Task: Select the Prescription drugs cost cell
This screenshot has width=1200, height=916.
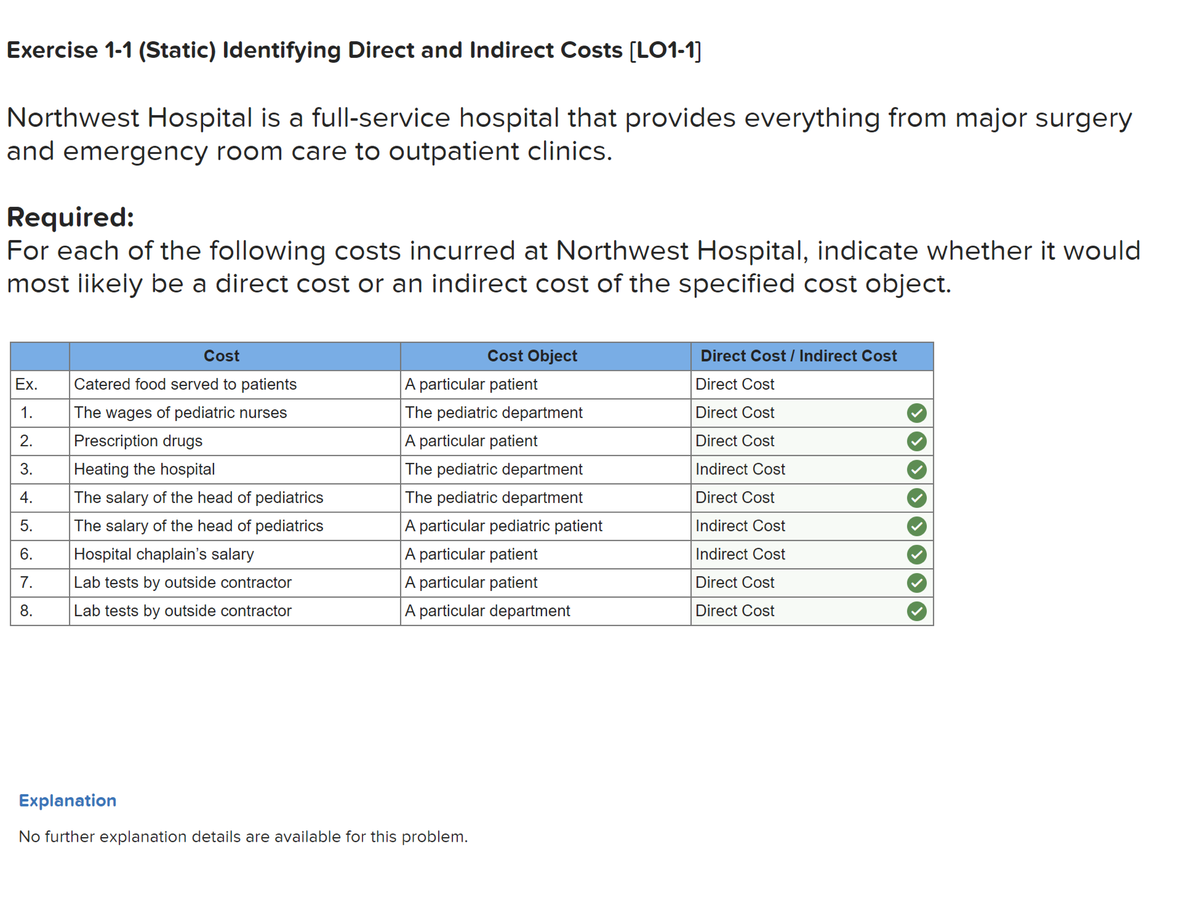Action: tap(235, 441)
